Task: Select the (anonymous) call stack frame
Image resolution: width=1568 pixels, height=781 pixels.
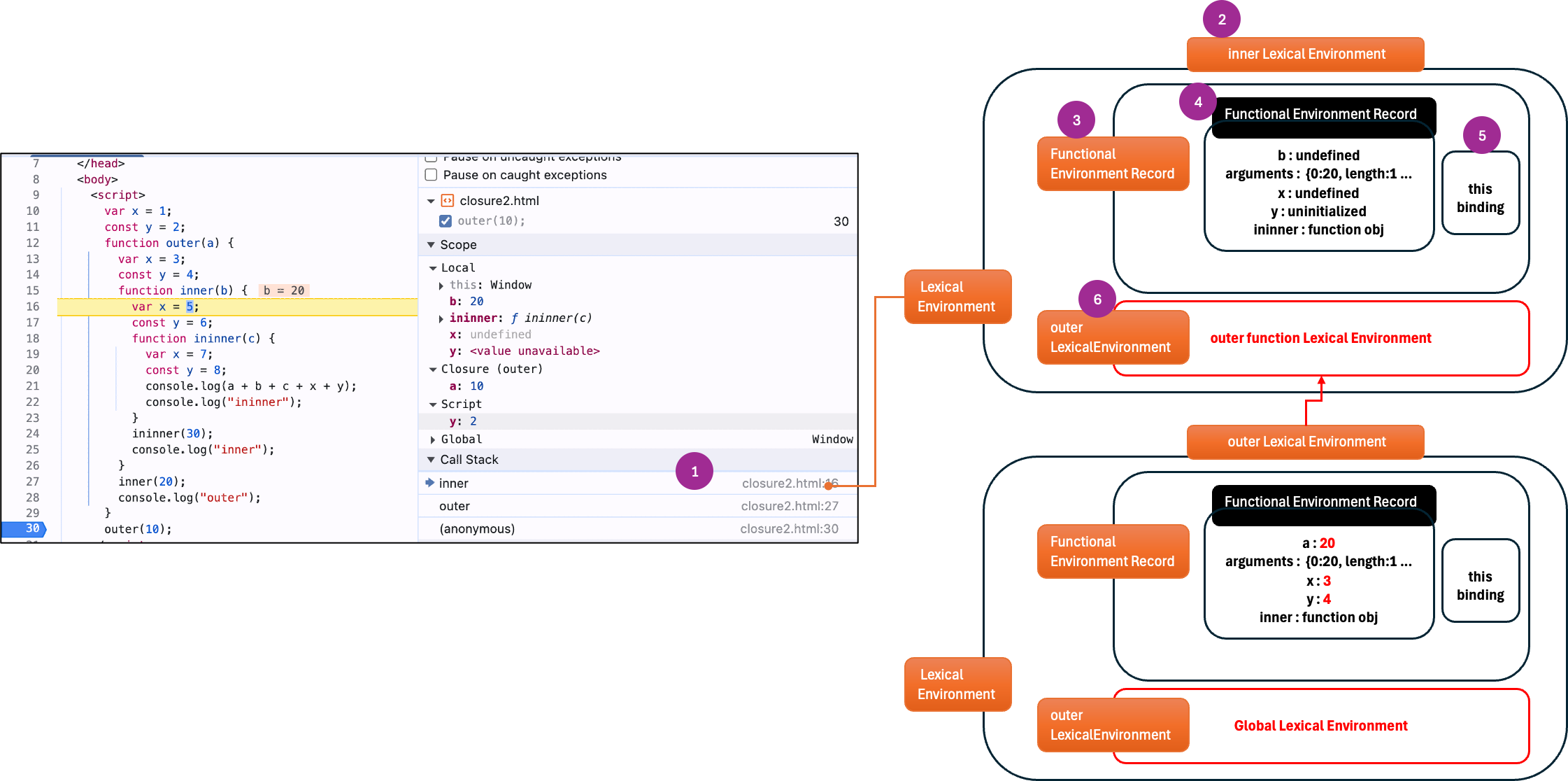Action: coord(477,529)
